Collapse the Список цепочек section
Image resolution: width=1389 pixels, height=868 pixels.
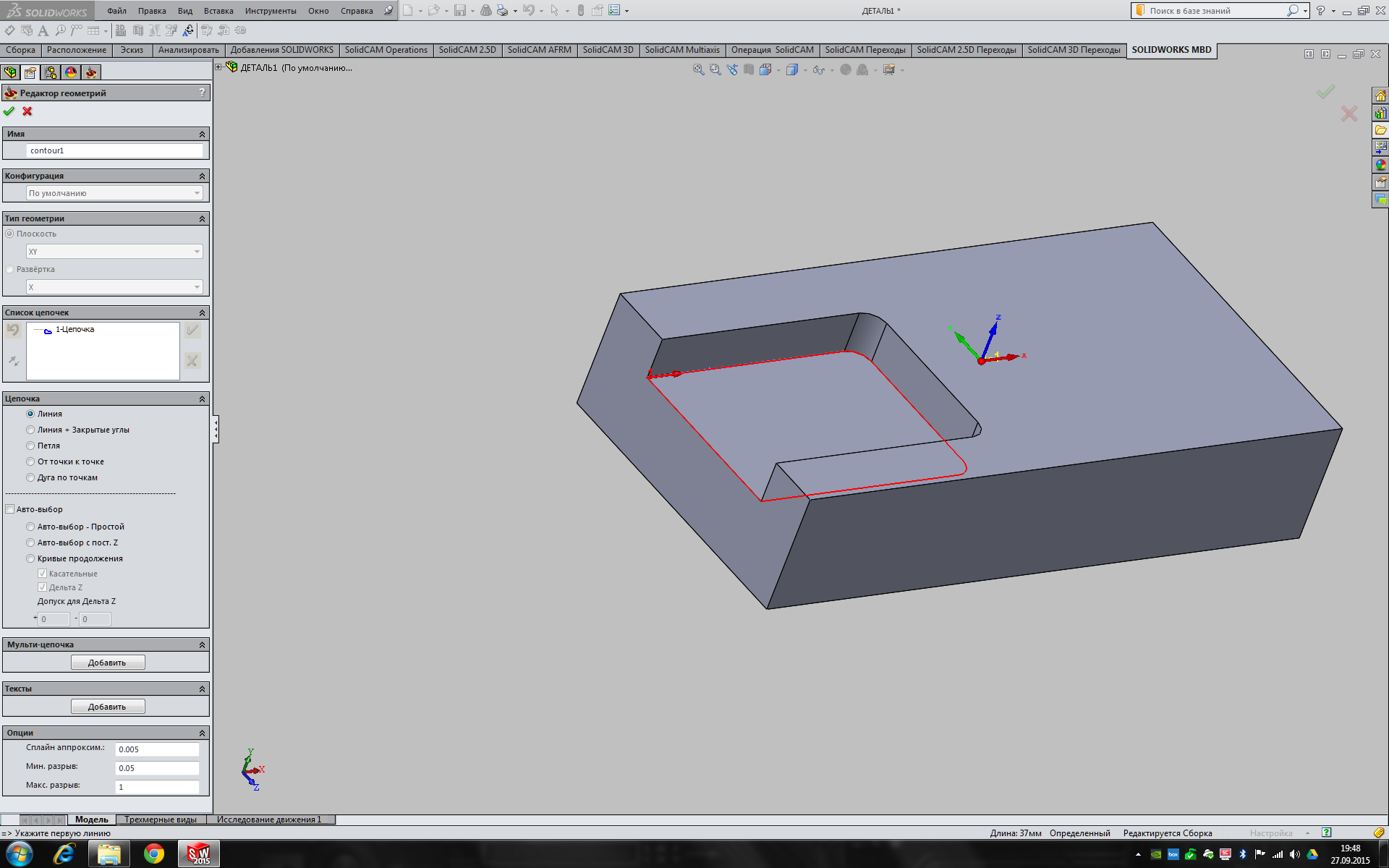tap(202, 312)
